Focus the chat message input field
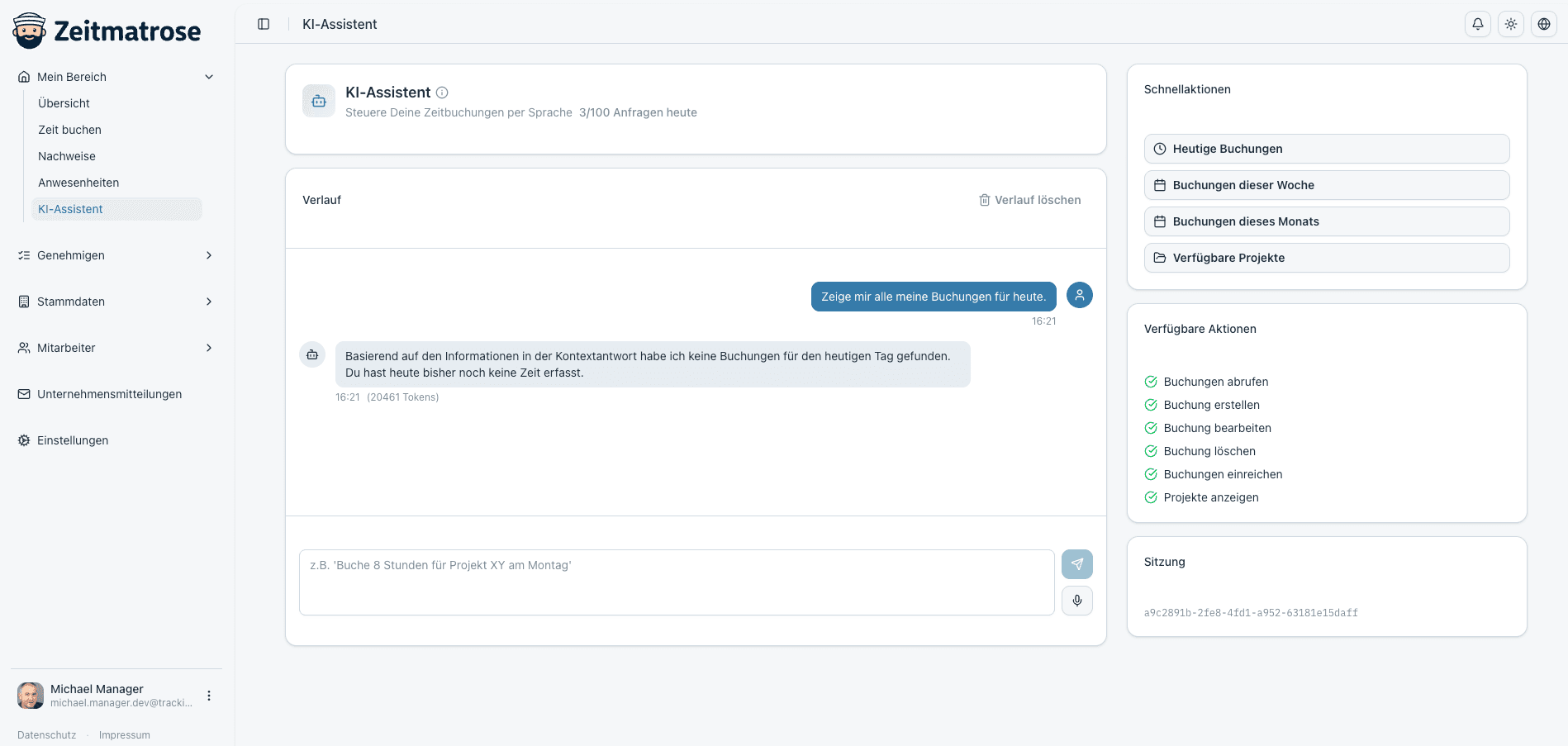Screen dimensions: 1568x746 click(677, 582)
